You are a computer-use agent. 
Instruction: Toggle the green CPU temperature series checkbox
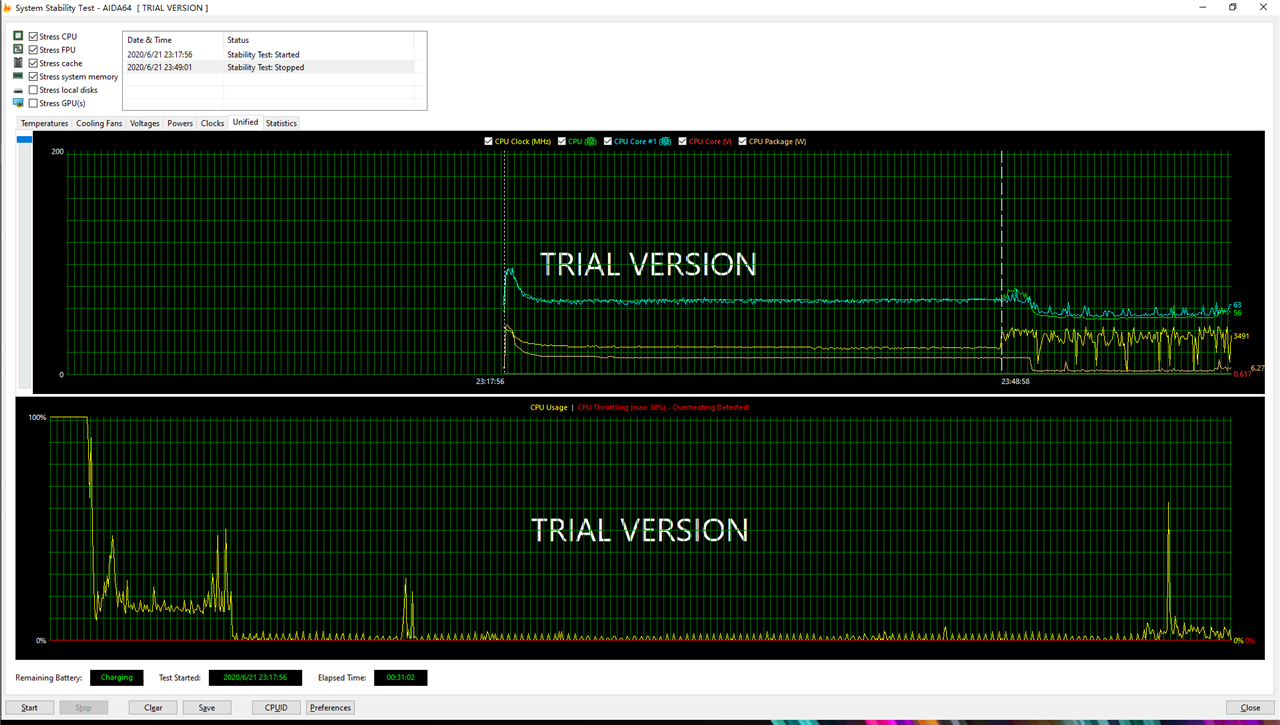click(x=562, y=141)
